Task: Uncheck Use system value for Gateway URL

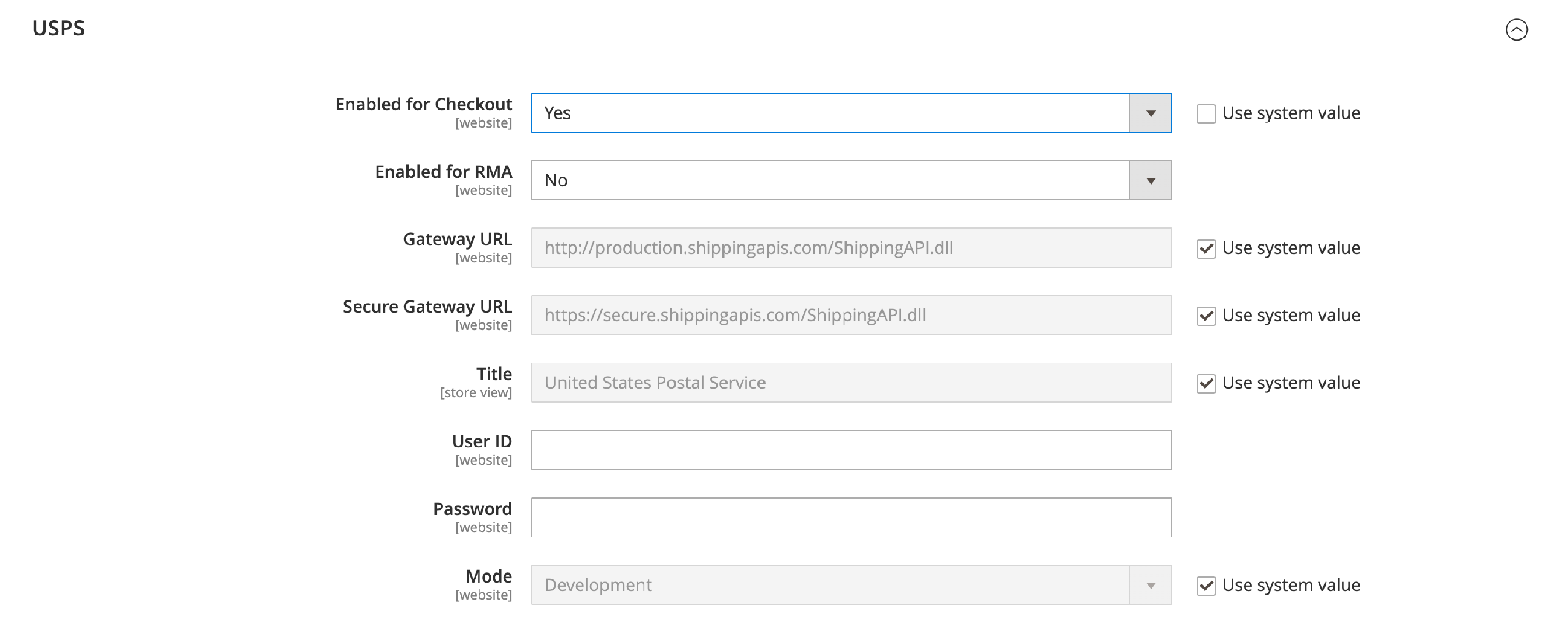Action: [x=1206, y=248]
